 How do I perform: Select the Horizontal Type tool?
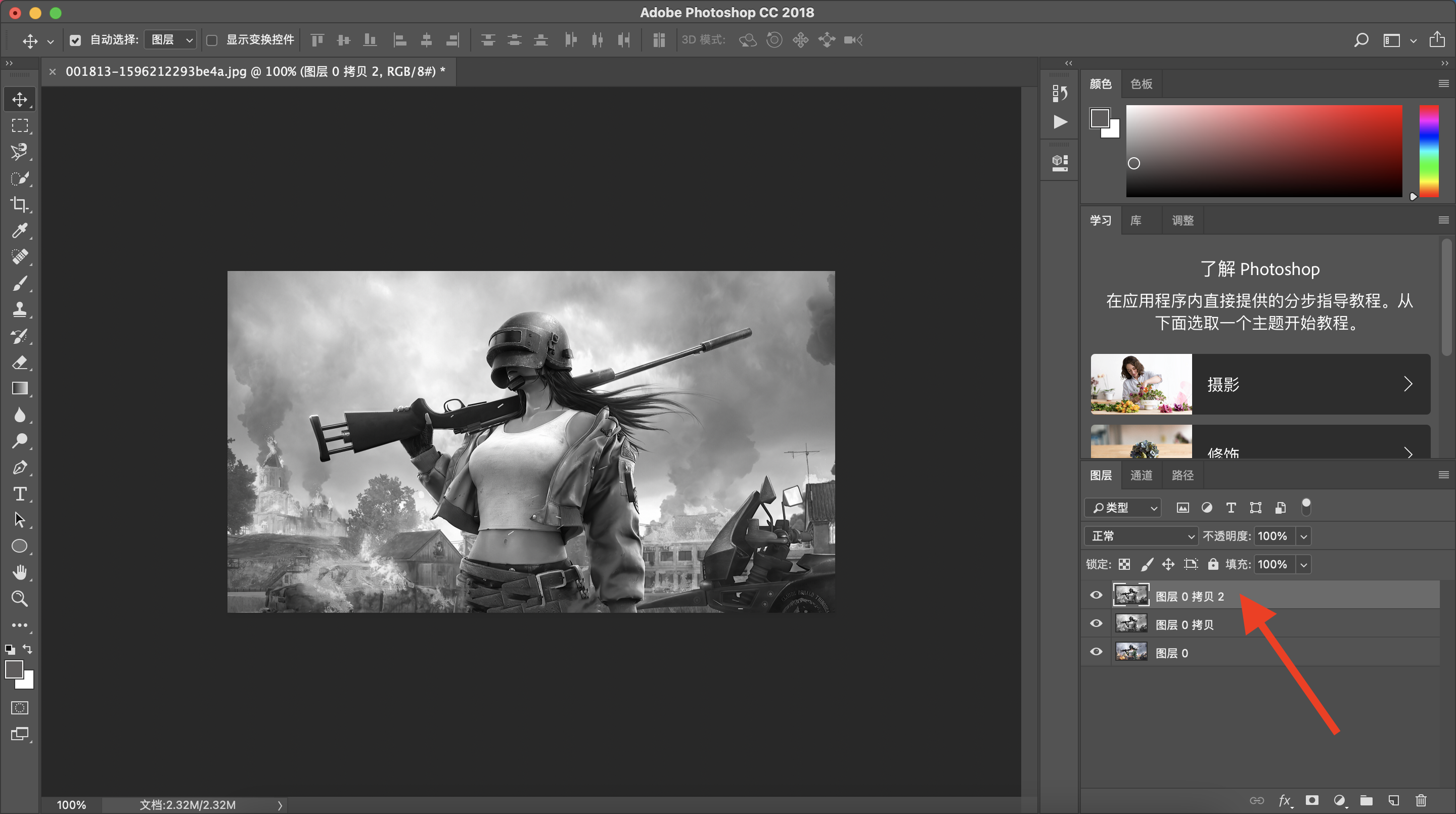click(x=20, y=493)
